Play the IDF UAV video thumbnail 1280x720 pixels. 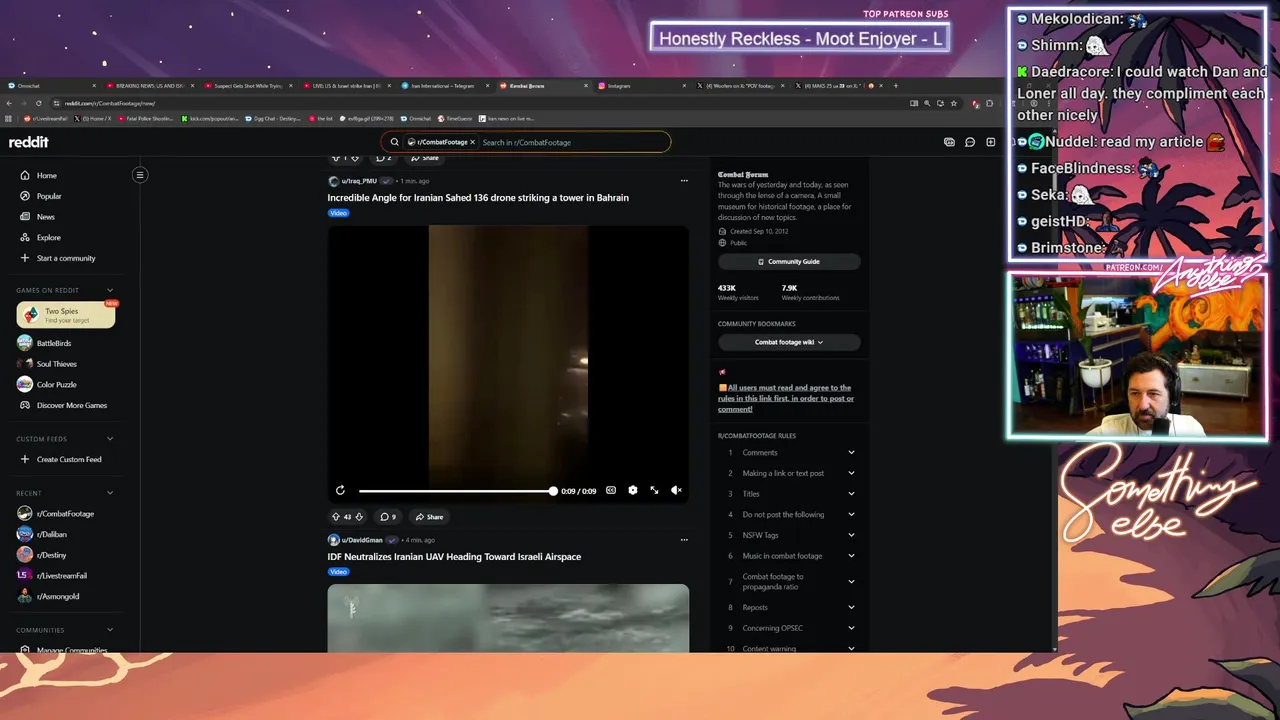pyautogui.click(x=508, y=618)
